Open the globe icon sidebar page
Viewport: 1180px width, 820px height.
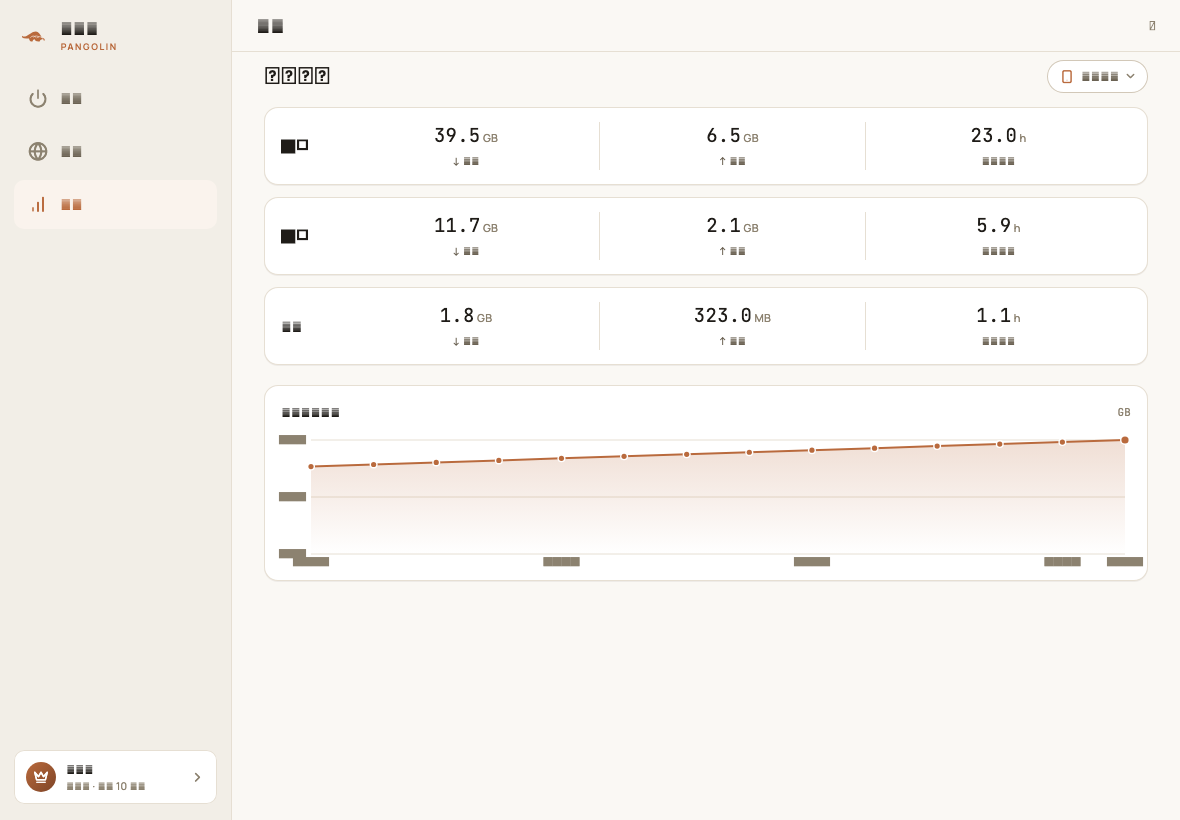point(38,151)
